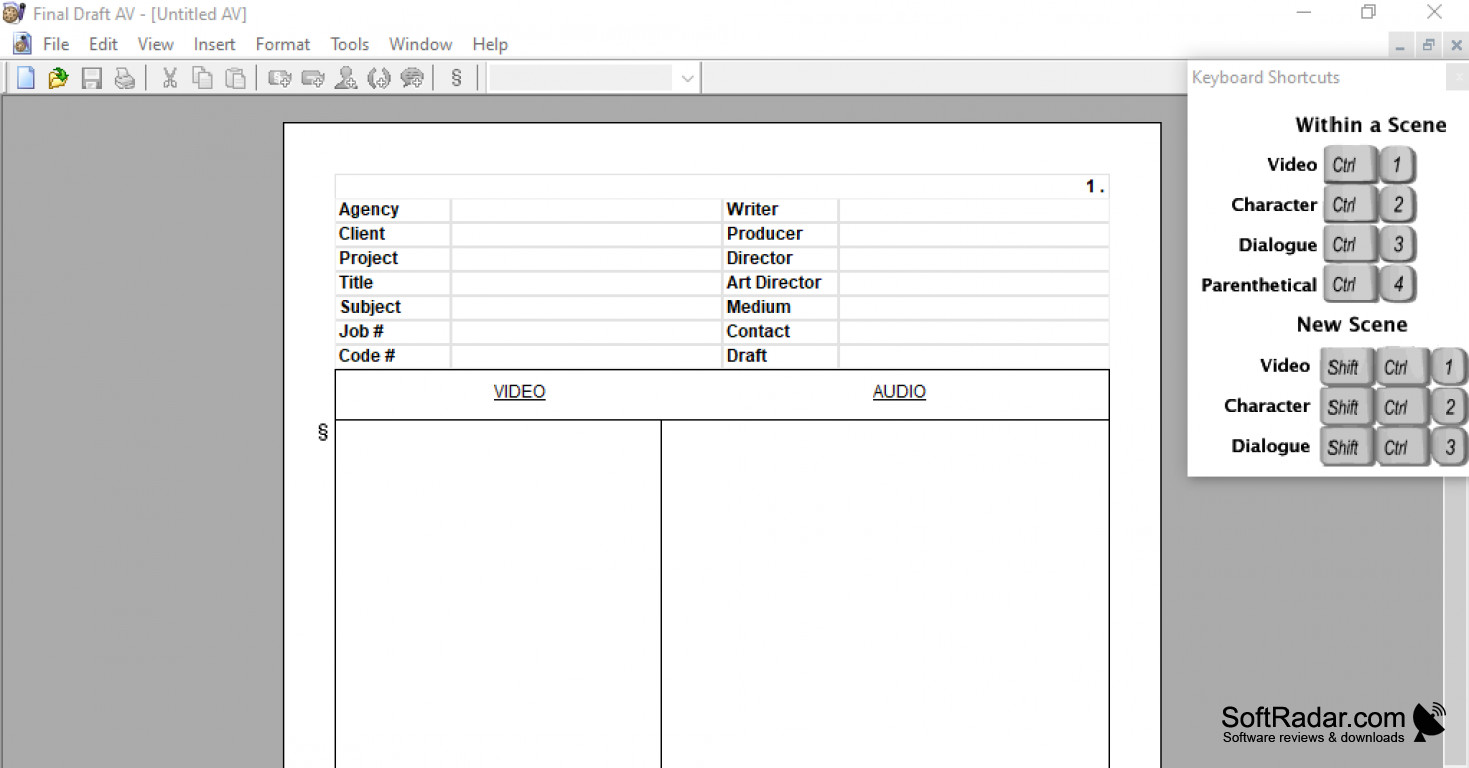Click the Art Director input field
This screenshot has width=1469, height=768.
pyautogui.click(x=974, y=283)
